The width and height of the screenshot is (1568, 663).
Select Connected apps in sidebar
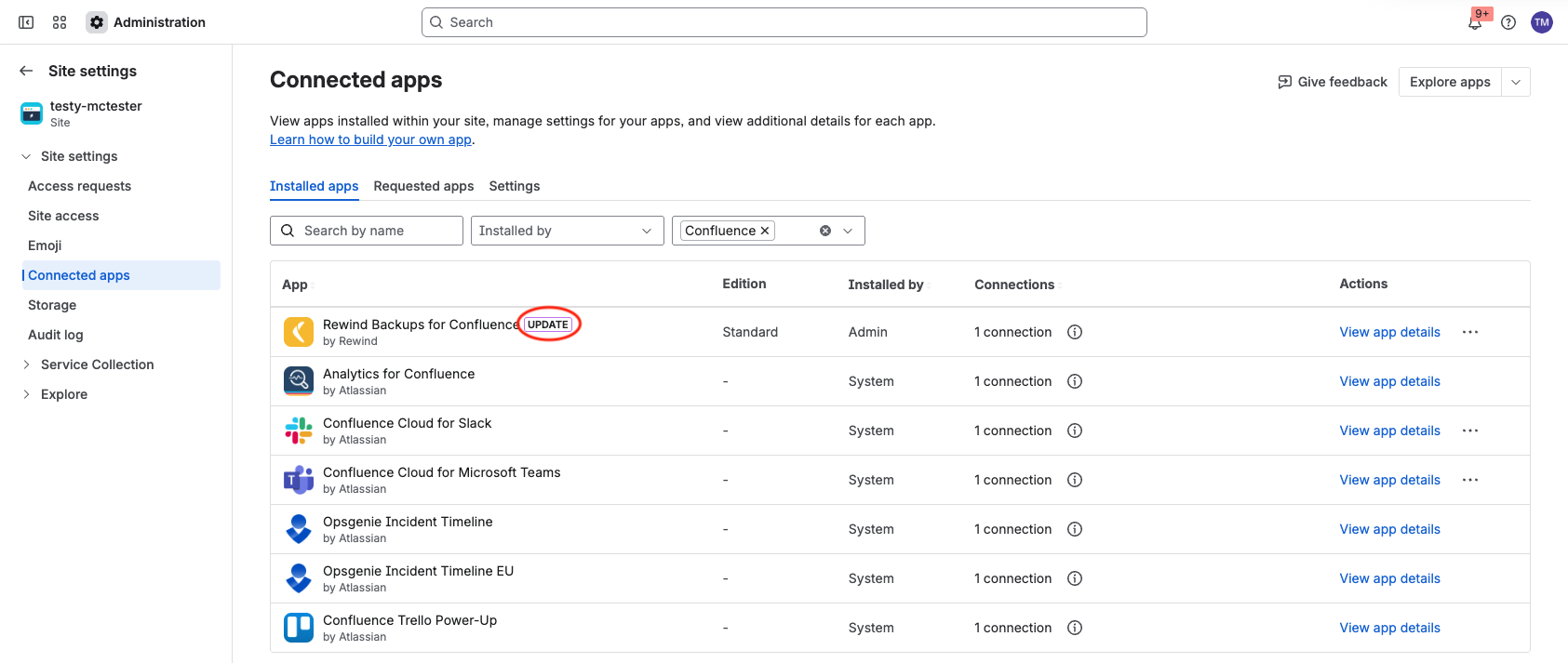tap(119, 275)
